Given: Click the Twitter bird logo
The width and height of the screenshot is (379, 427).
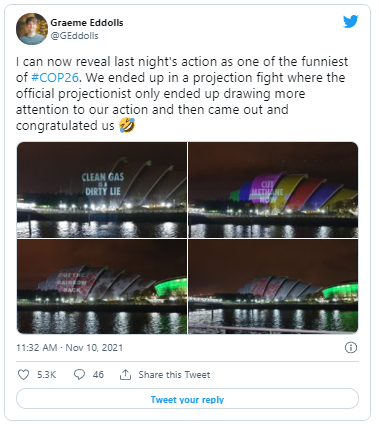Looking at the screenshot, I should coord(350,22).
